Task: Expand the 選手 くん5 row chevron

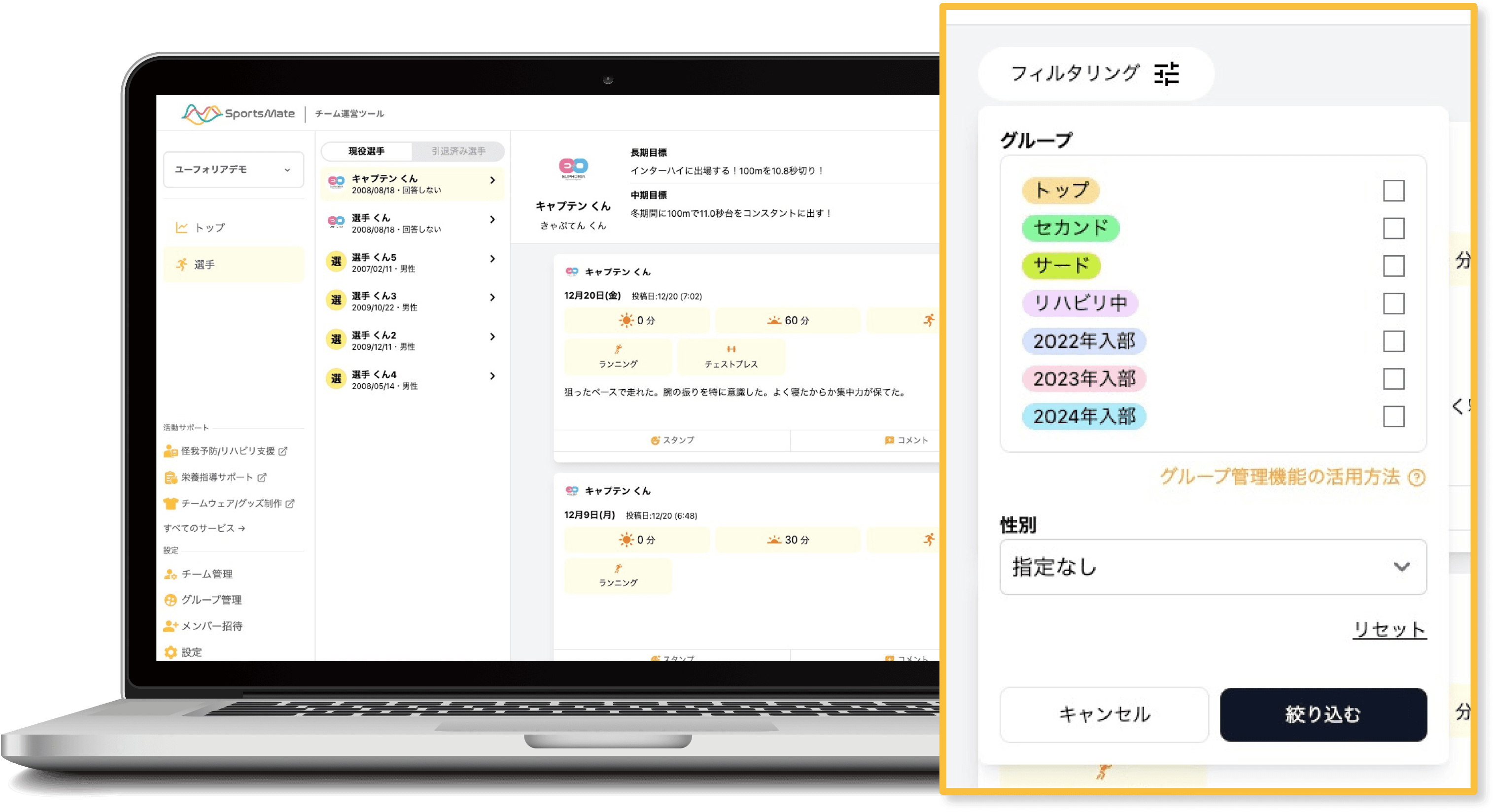Action: (x=492, y=259)
